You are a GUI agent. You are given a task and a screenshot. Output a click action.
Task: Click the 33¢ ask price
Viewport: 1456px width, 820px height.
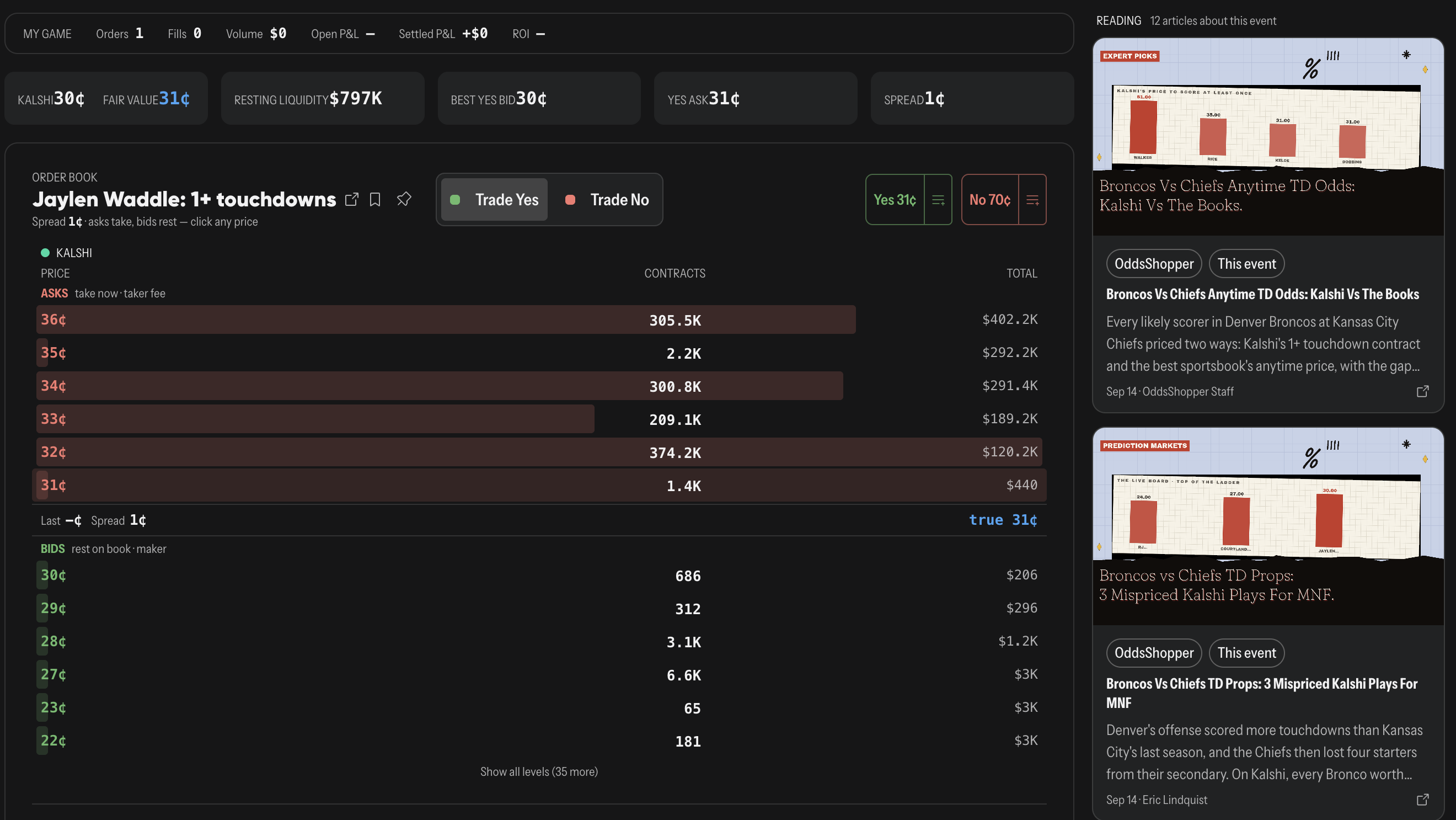[53, 419]
